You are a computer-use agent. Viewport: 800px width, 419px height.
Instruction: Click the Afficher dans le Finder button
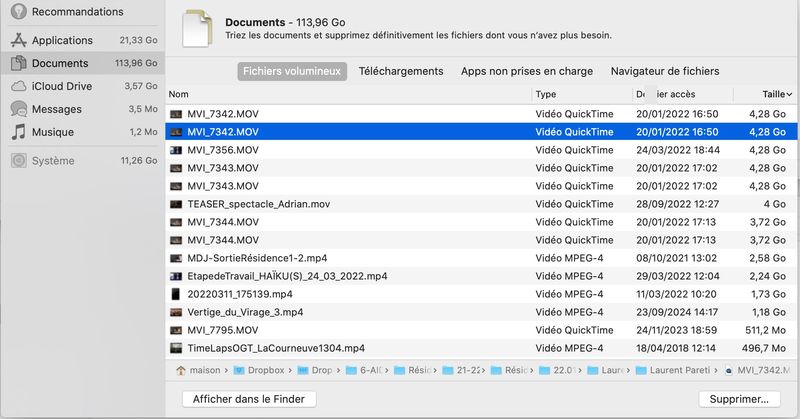point(249,399)
